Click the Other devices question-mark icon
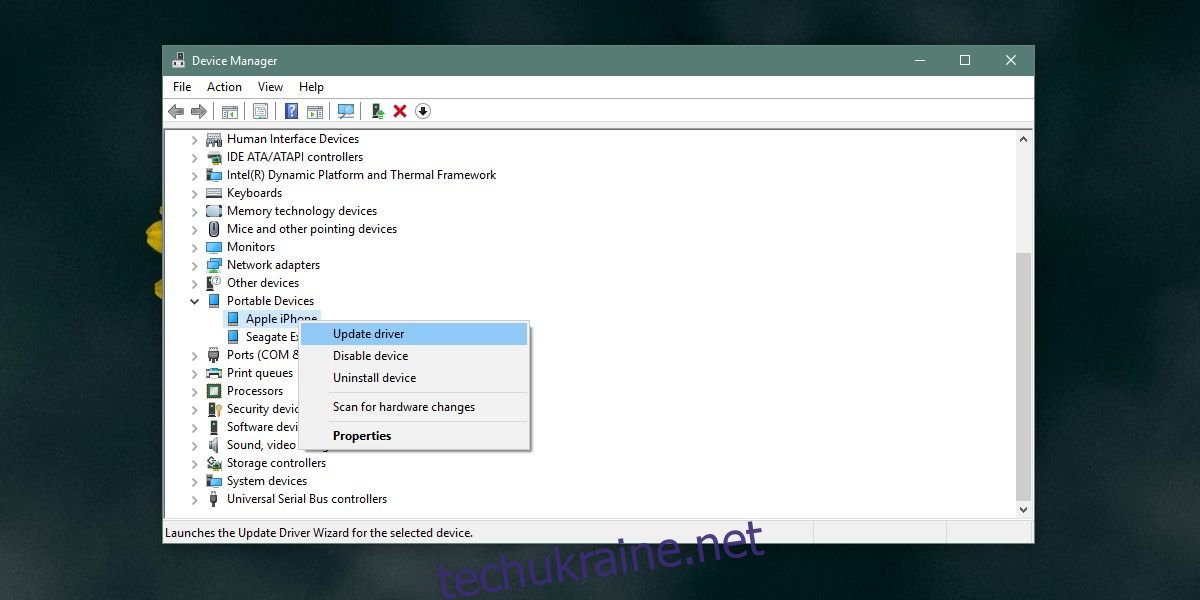 point(214,283)
